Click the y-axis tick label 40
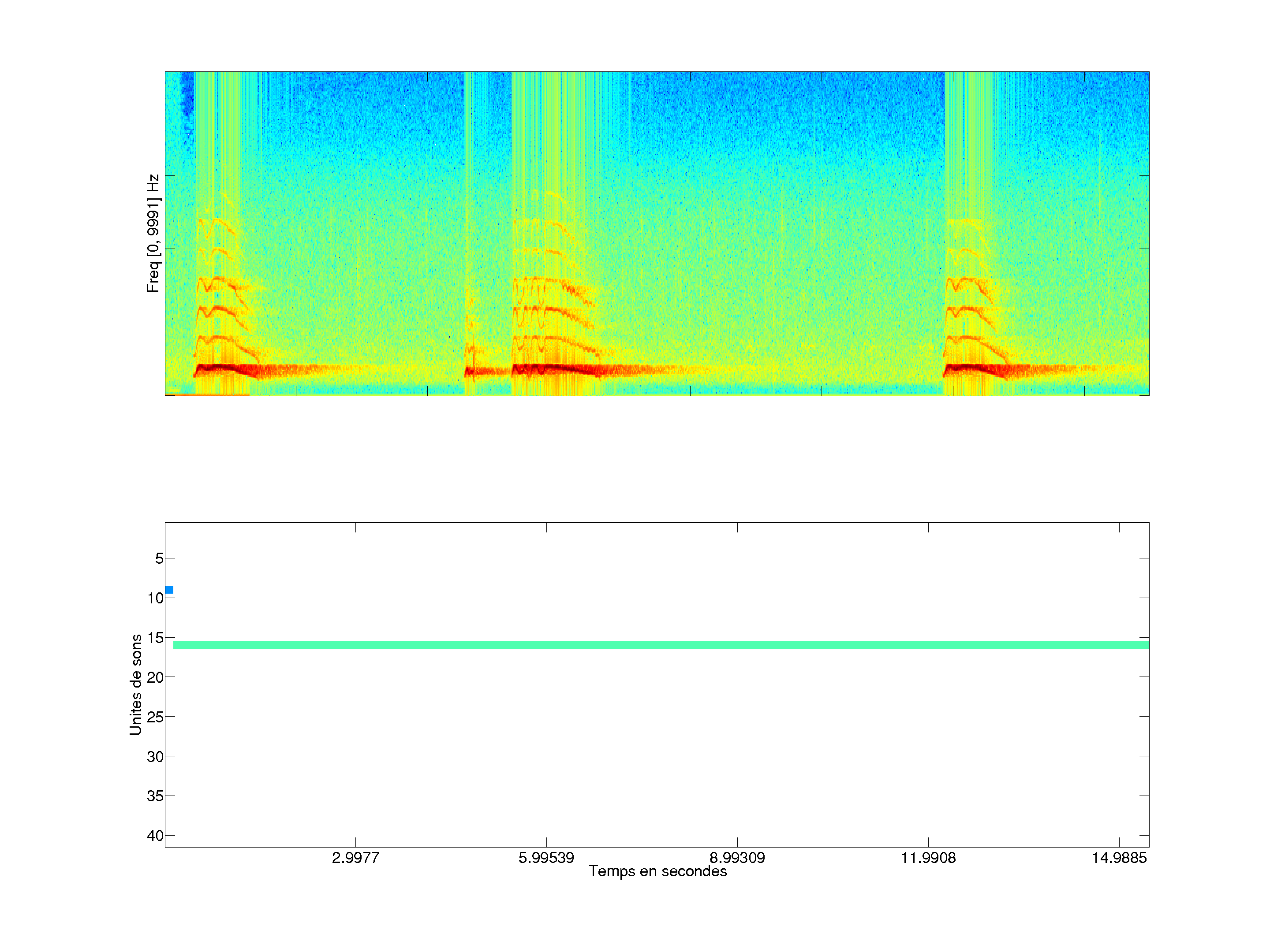The height and width of the screenshot is (952, 1270). 155,836
